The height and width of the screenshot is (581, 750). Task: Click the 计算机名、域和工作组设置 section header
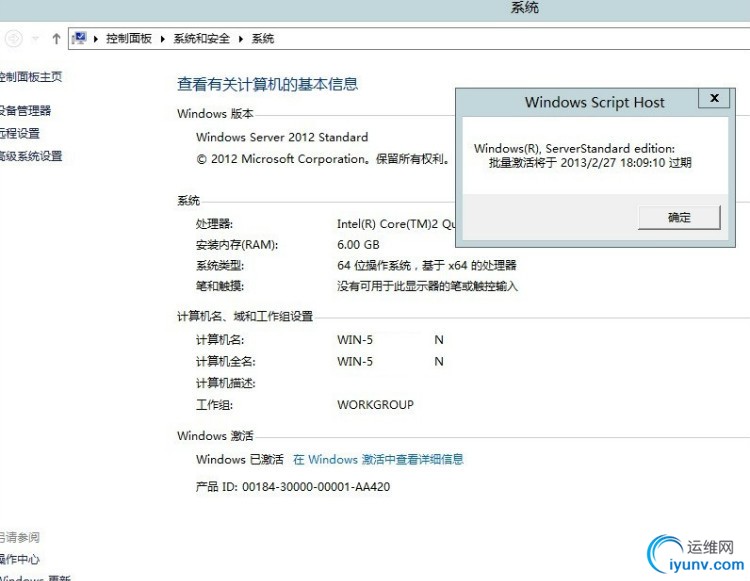(245, 317)
